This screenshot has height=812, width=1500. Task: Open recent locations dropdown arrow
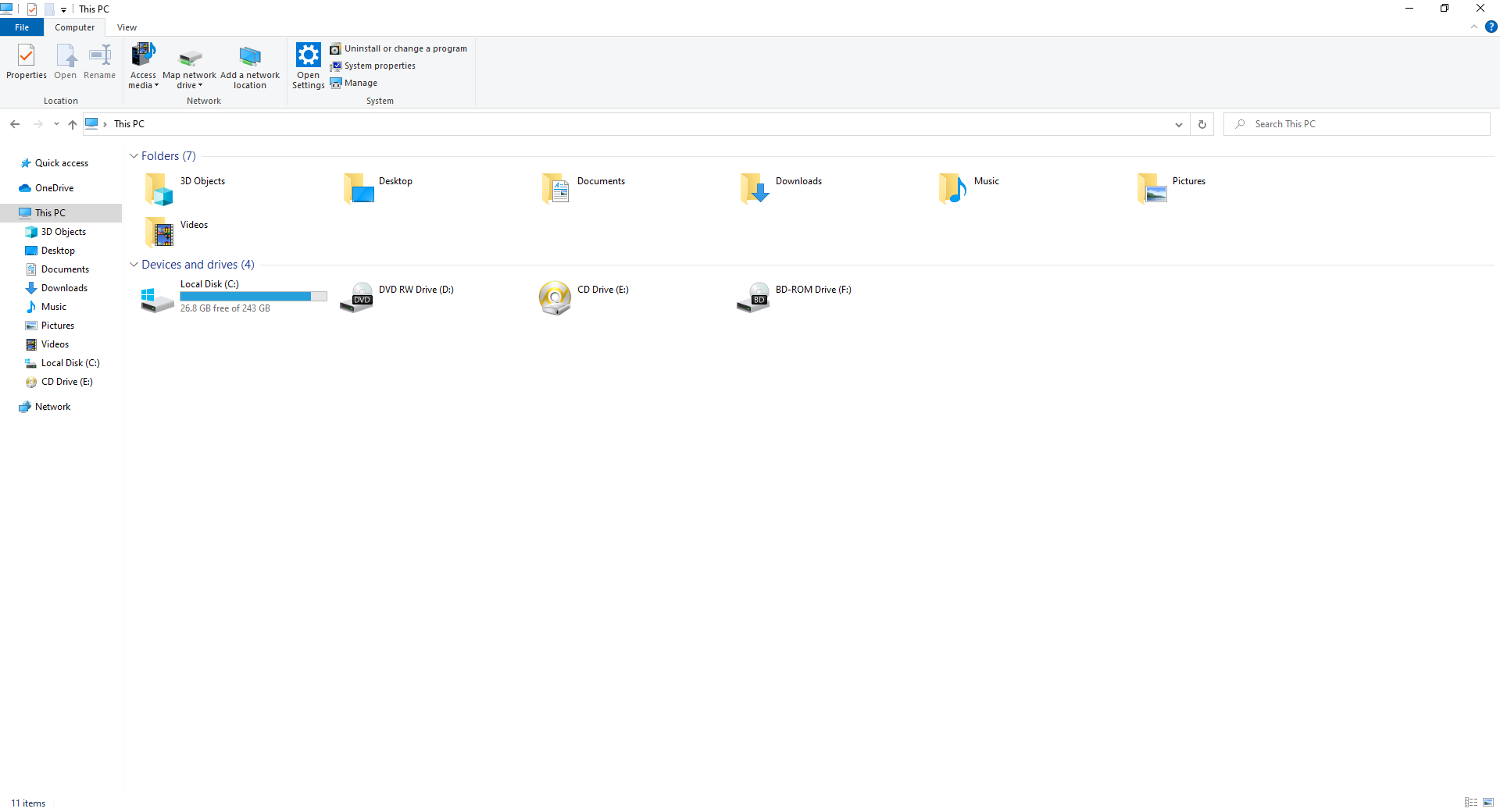56,124
